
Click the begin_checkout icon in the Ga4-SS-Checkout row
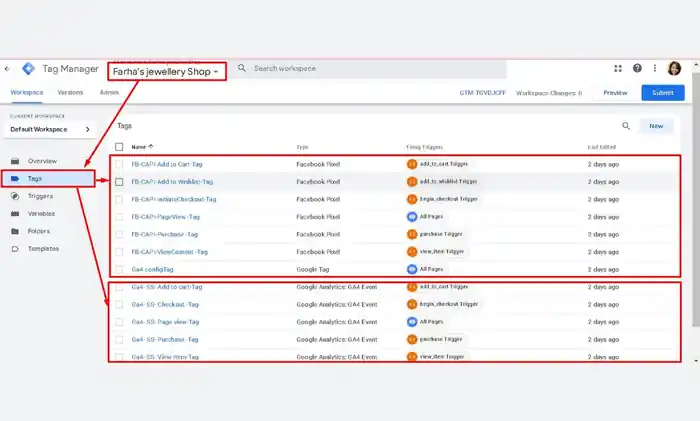click(412, 304)
